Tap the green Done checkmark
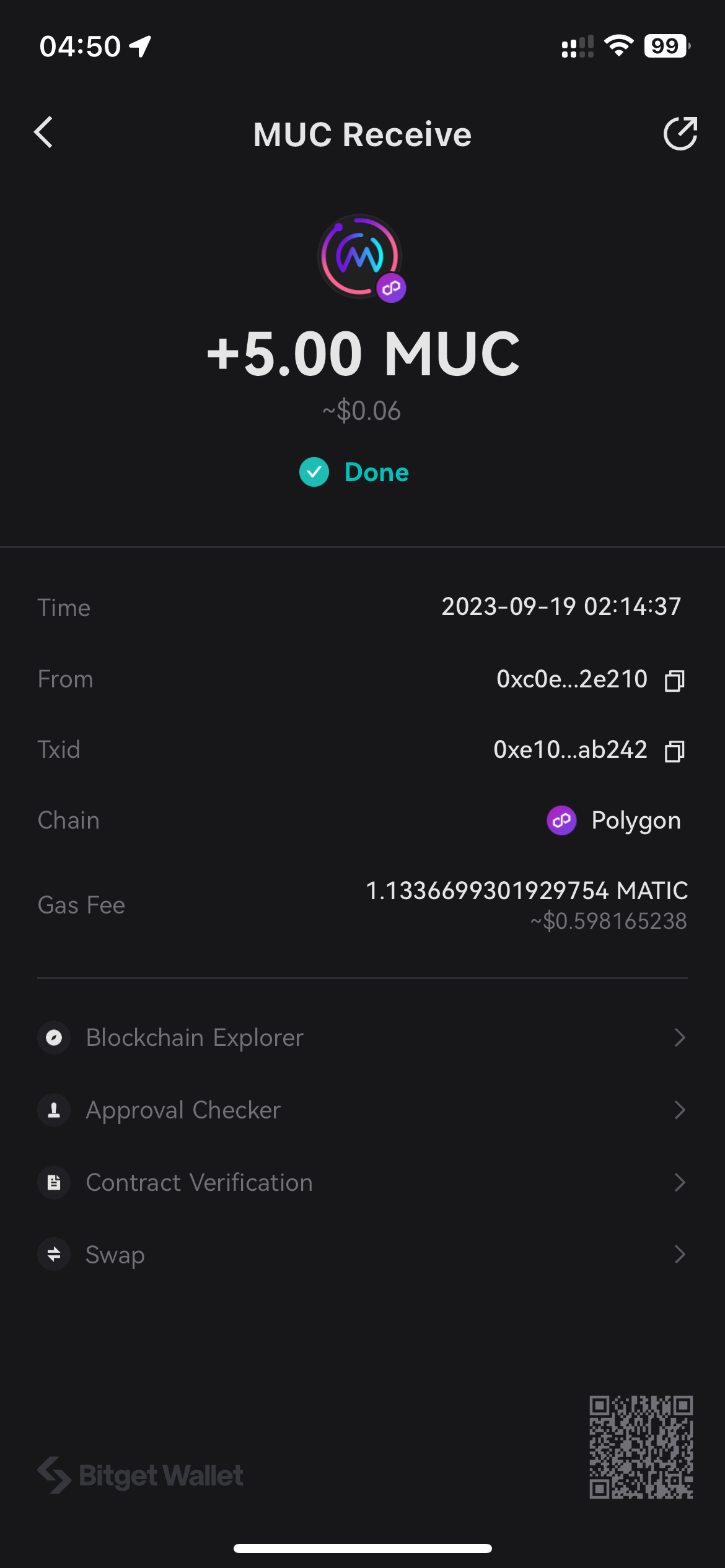 click(314, 473)
